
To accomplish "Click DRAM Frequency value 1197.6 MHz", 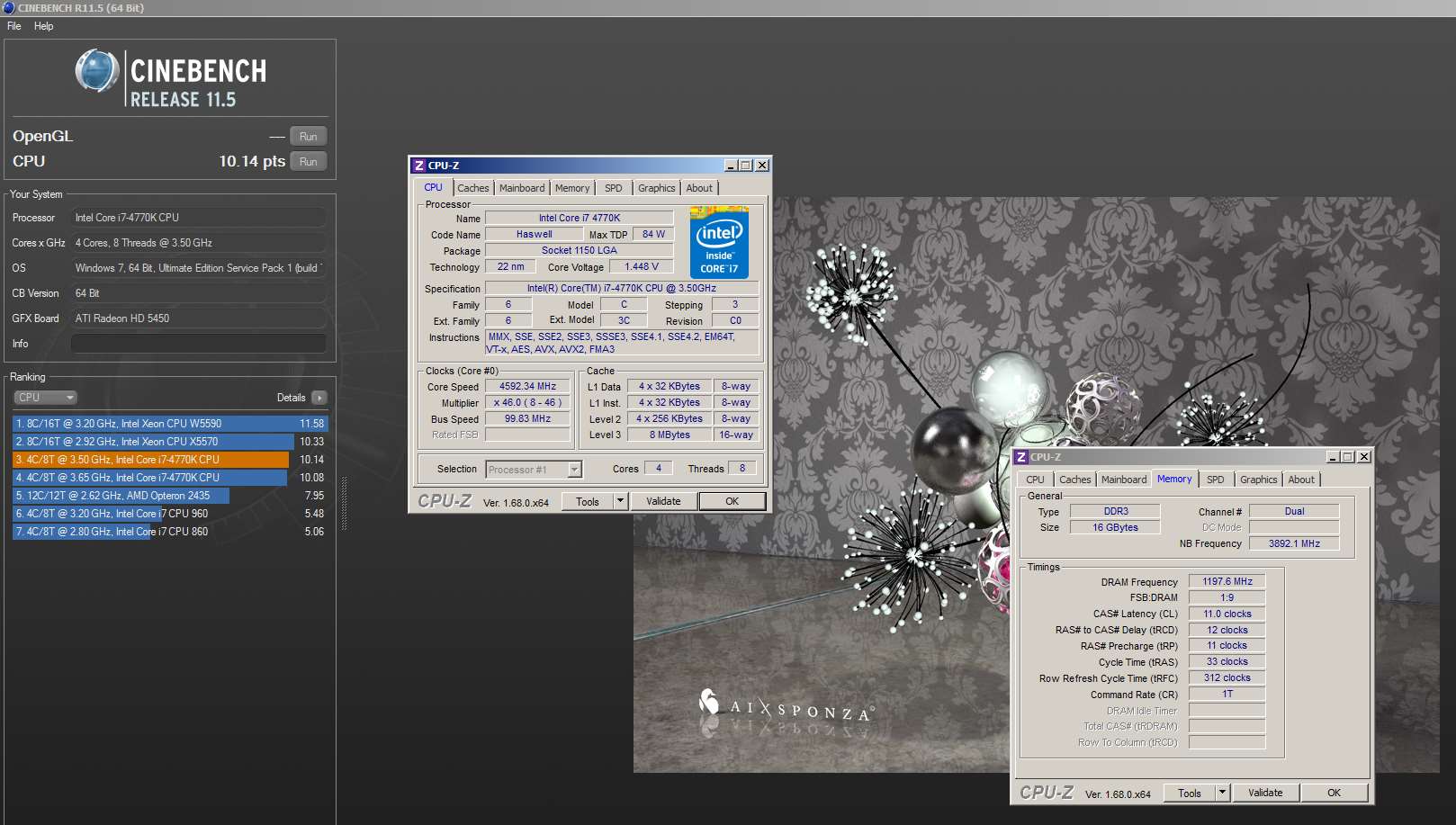I will (x=1227, y=582).
